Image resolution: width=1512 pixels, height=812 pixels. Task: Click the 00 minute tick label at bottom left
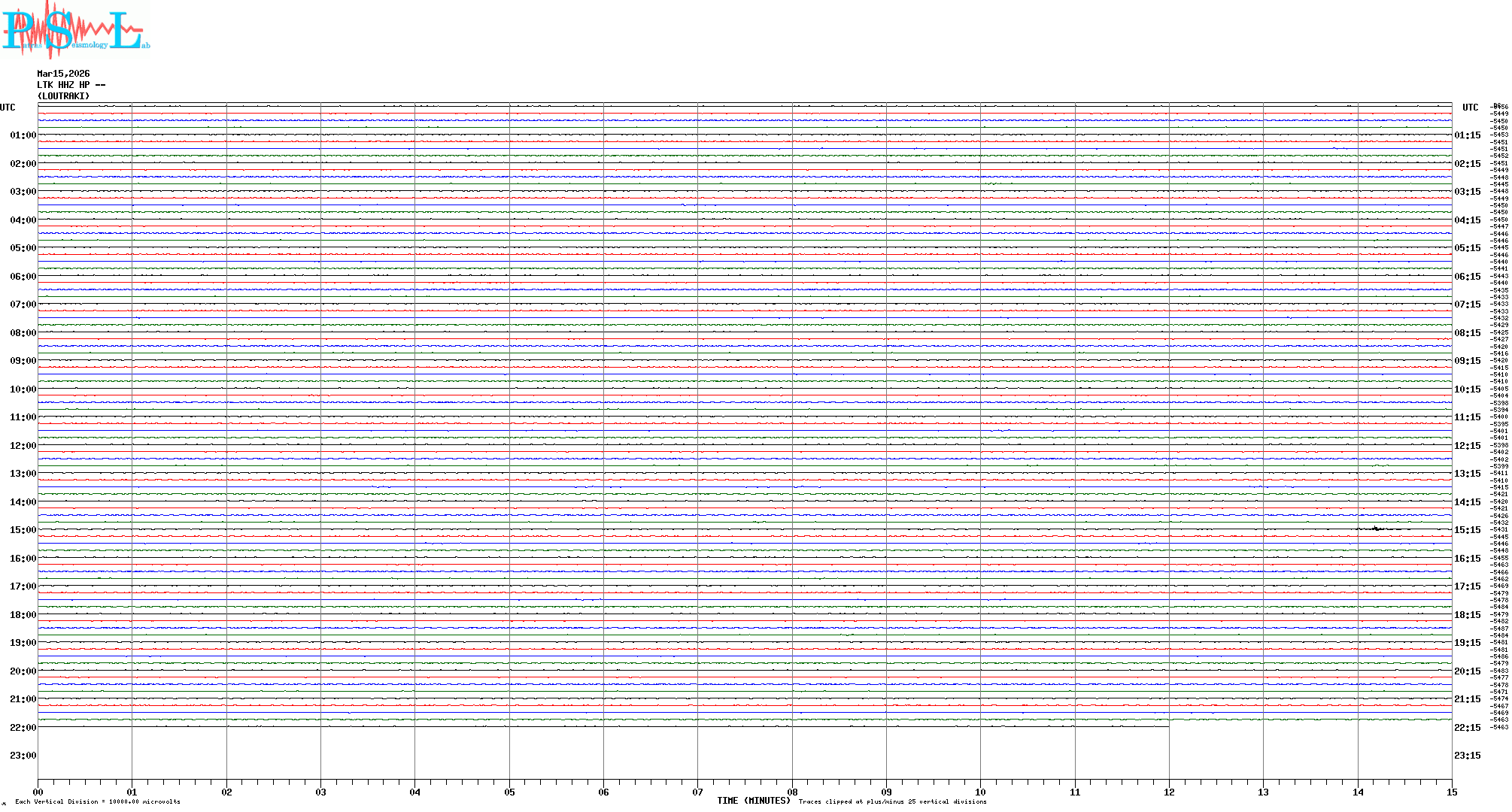click(38, 792)
